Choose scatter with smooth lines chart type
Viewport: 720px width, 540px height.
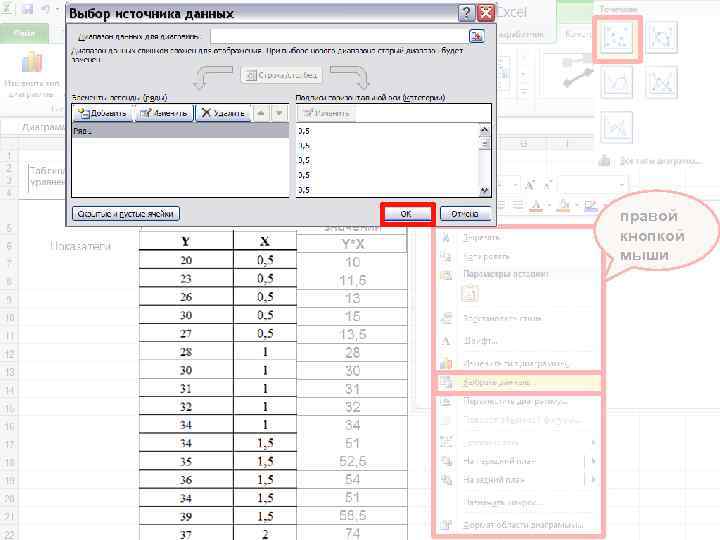tap(617, 82)
